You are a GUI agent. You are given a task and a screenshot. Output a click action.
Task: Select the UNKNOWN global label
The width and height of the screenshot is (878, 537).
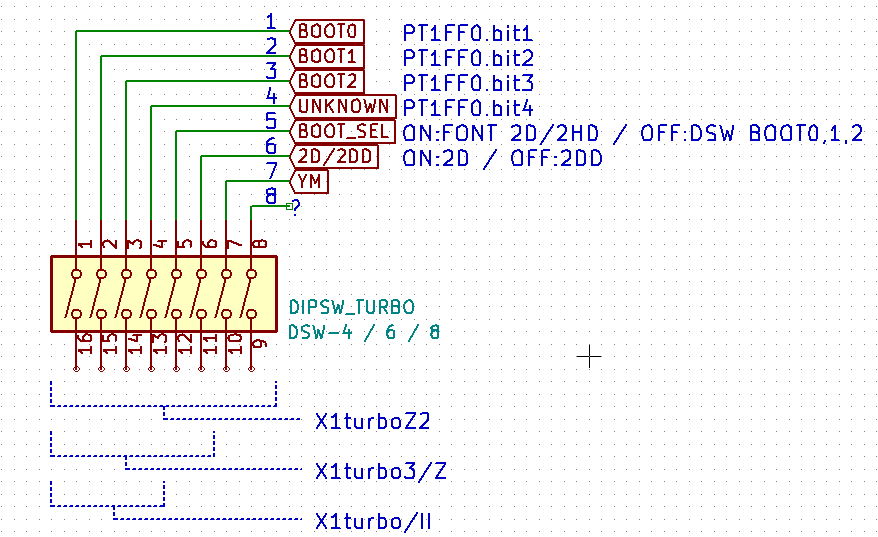coord(343,106)
